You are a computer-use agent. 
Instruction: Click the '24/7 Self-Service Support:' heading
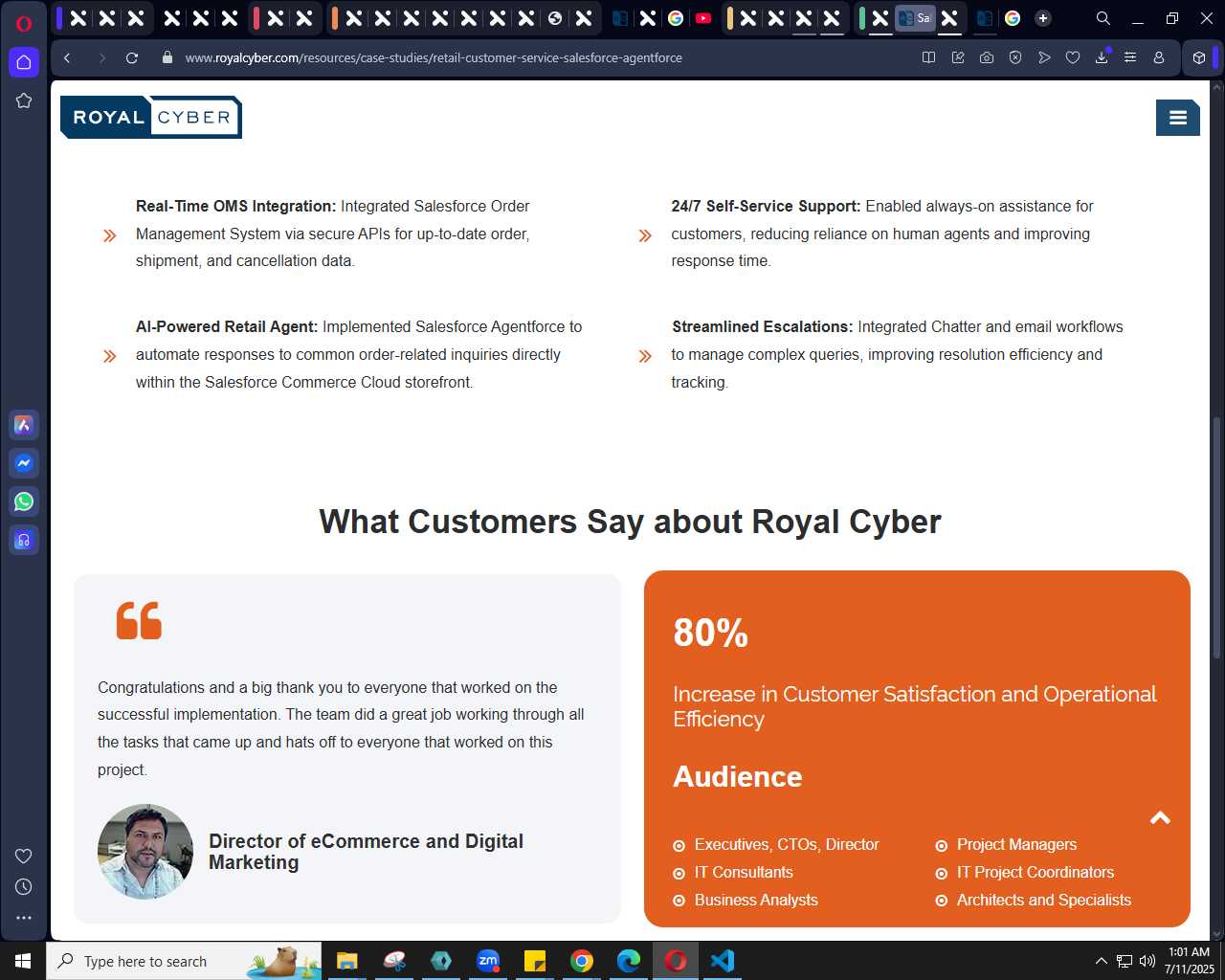(766, 206)
